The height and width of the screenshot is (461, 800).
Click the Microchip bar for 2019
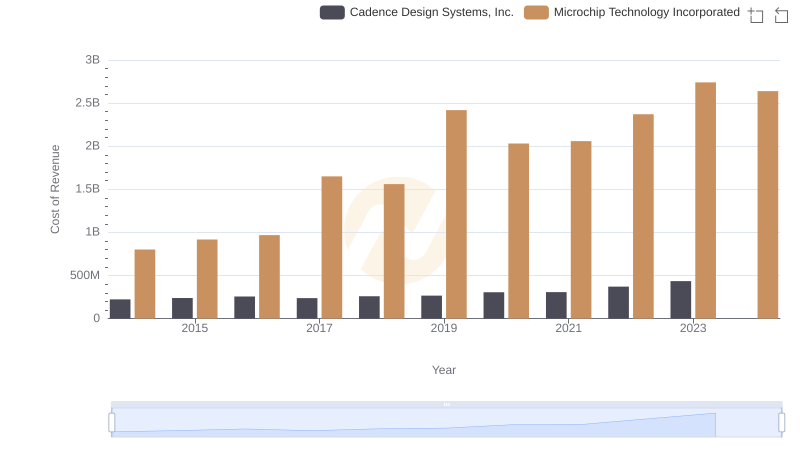(x=456, y=214)
